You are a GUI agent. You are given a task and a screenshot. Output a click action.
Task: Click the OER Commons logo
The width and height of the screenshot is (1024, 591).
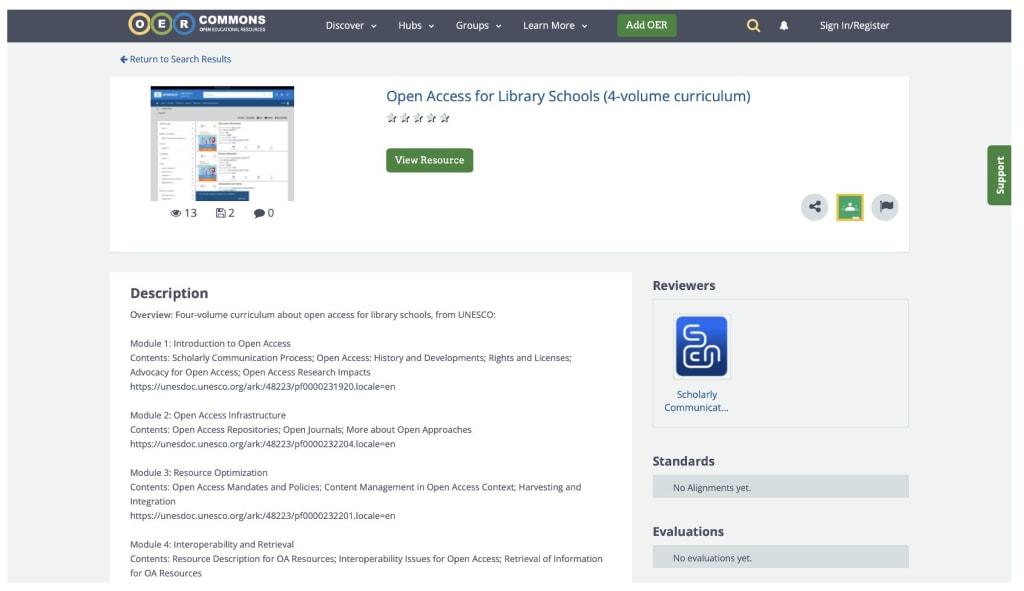coord(196,24)
